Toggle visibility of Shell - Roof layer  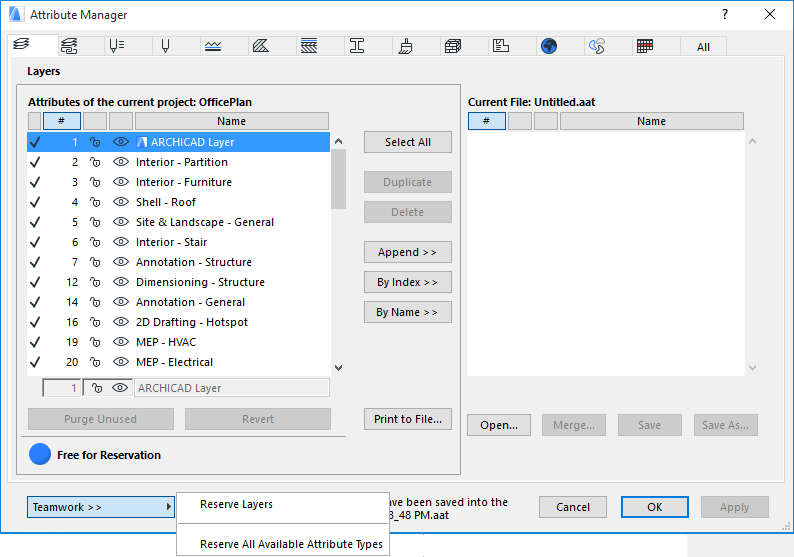121,202
